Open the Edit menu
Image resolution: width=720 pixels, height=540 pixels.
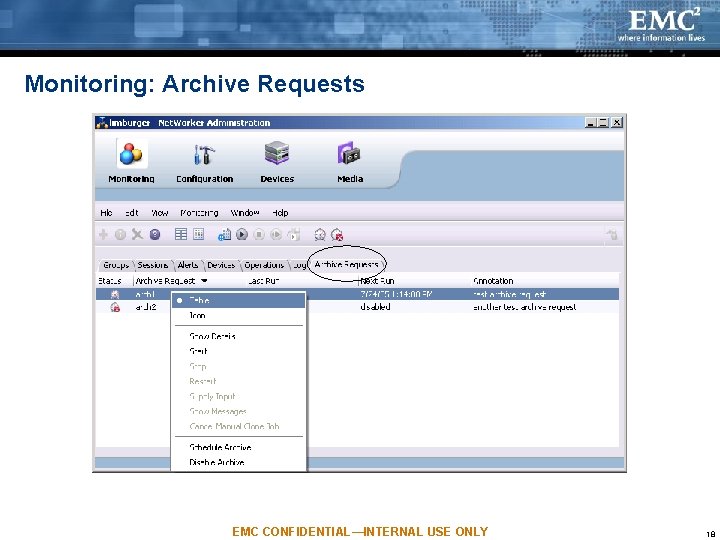(131, 213)
